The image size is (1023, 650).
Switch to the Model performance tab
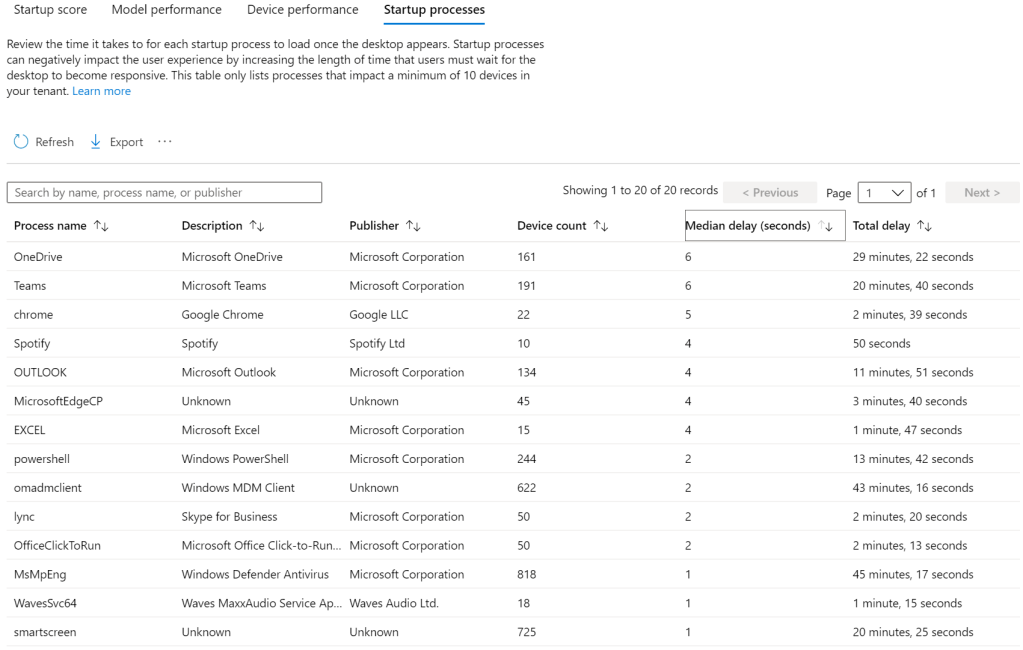click(167, 10)
